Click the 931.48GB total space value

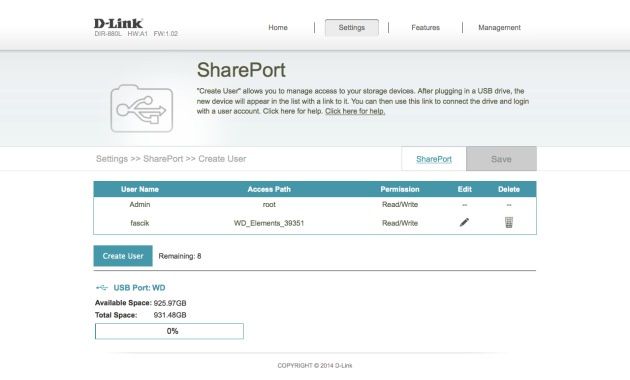pyautogui.click(x=170, y=315)
